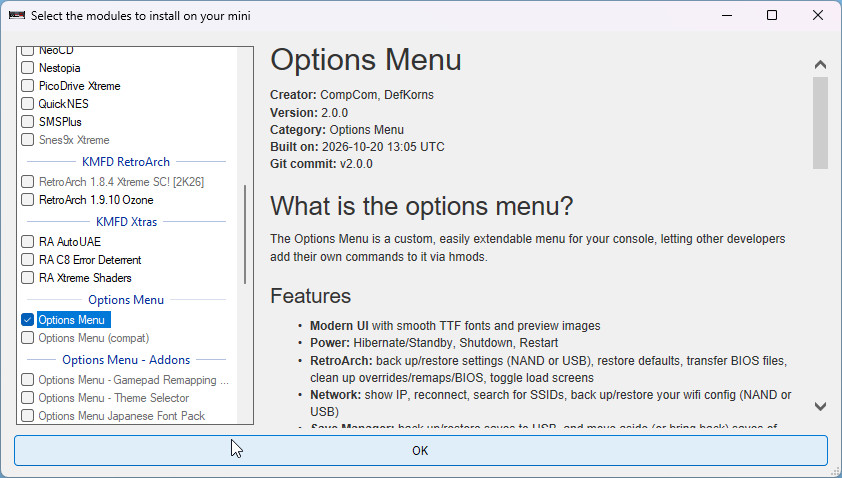The height and width of the screenshot is (478, 842).
Task: Enable RetroArch 1.9.10 Ozone checkbox
Action: 27,200
